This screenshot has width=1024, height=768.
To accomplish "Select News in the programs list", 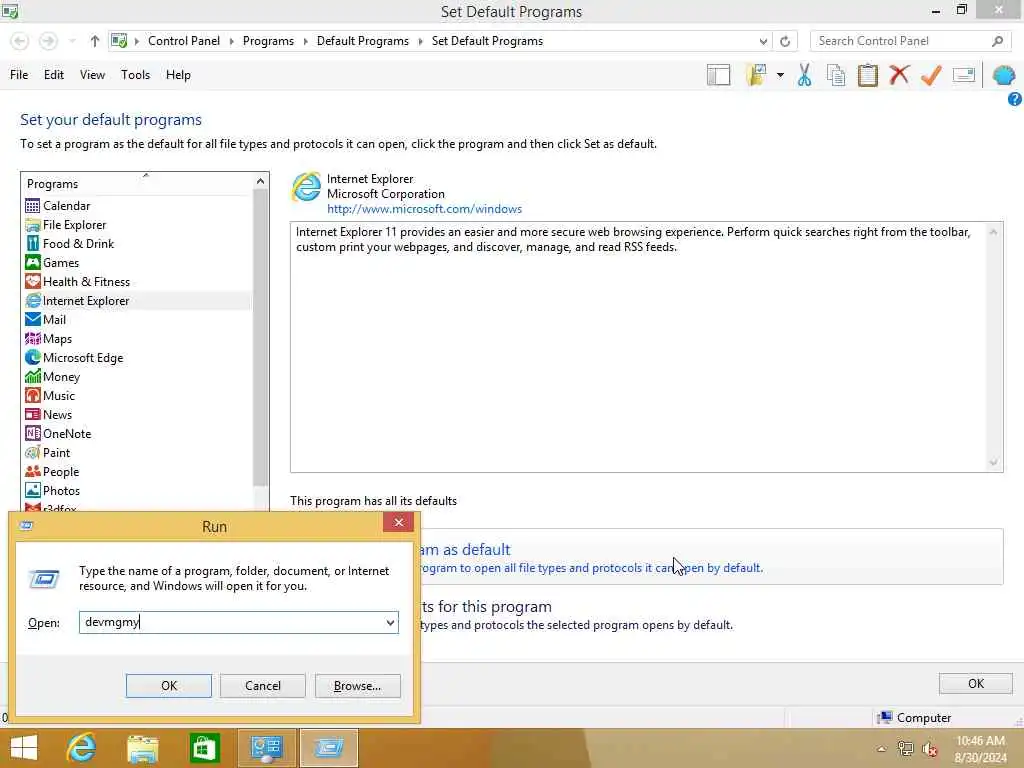I will point(57,415).
